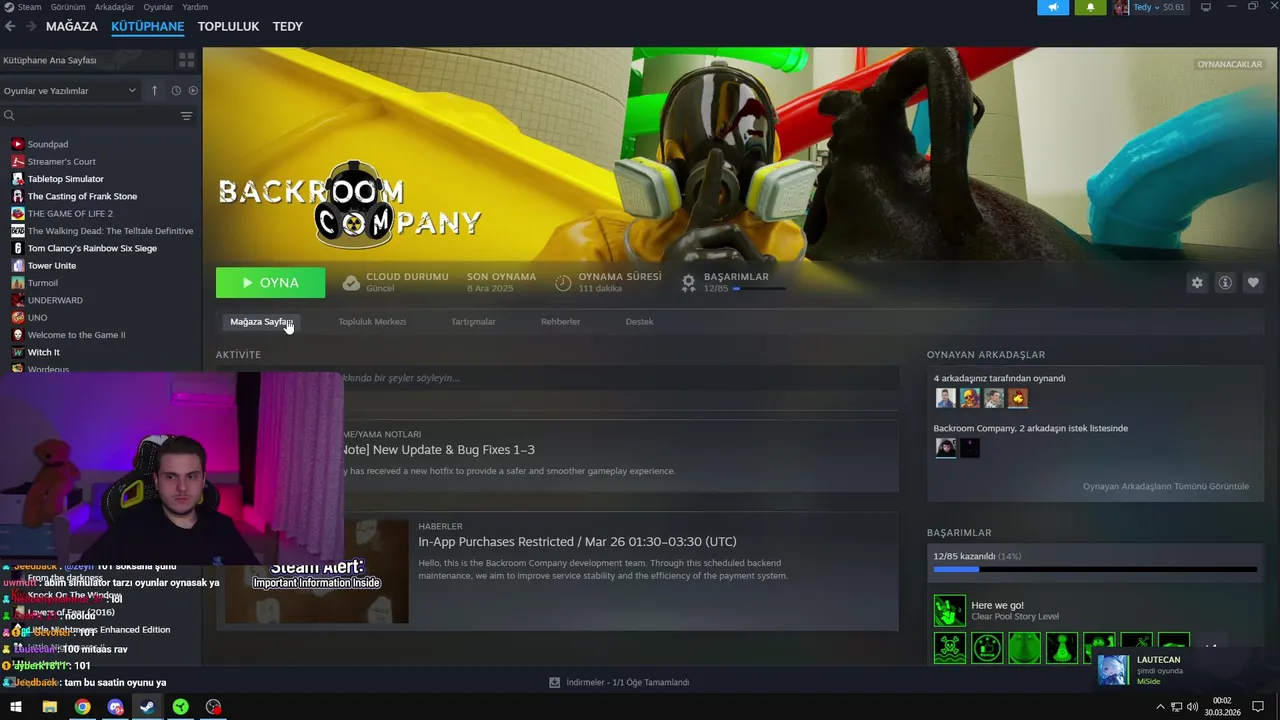1280x720 pixels.
Task: Open the advanced filter options icon
Action: click(x=186, y=116)
